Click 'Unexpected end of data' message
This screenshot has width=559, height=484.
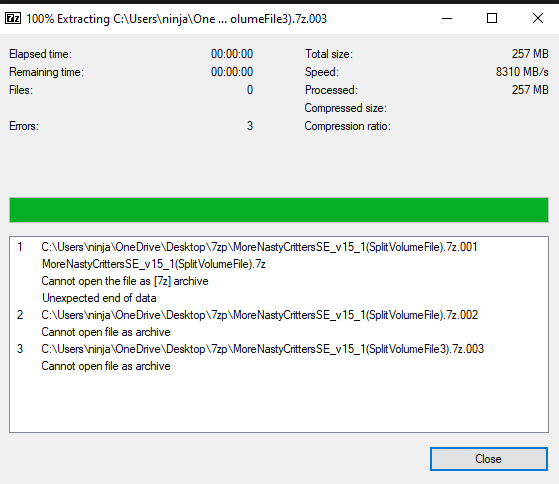[99, 298]
